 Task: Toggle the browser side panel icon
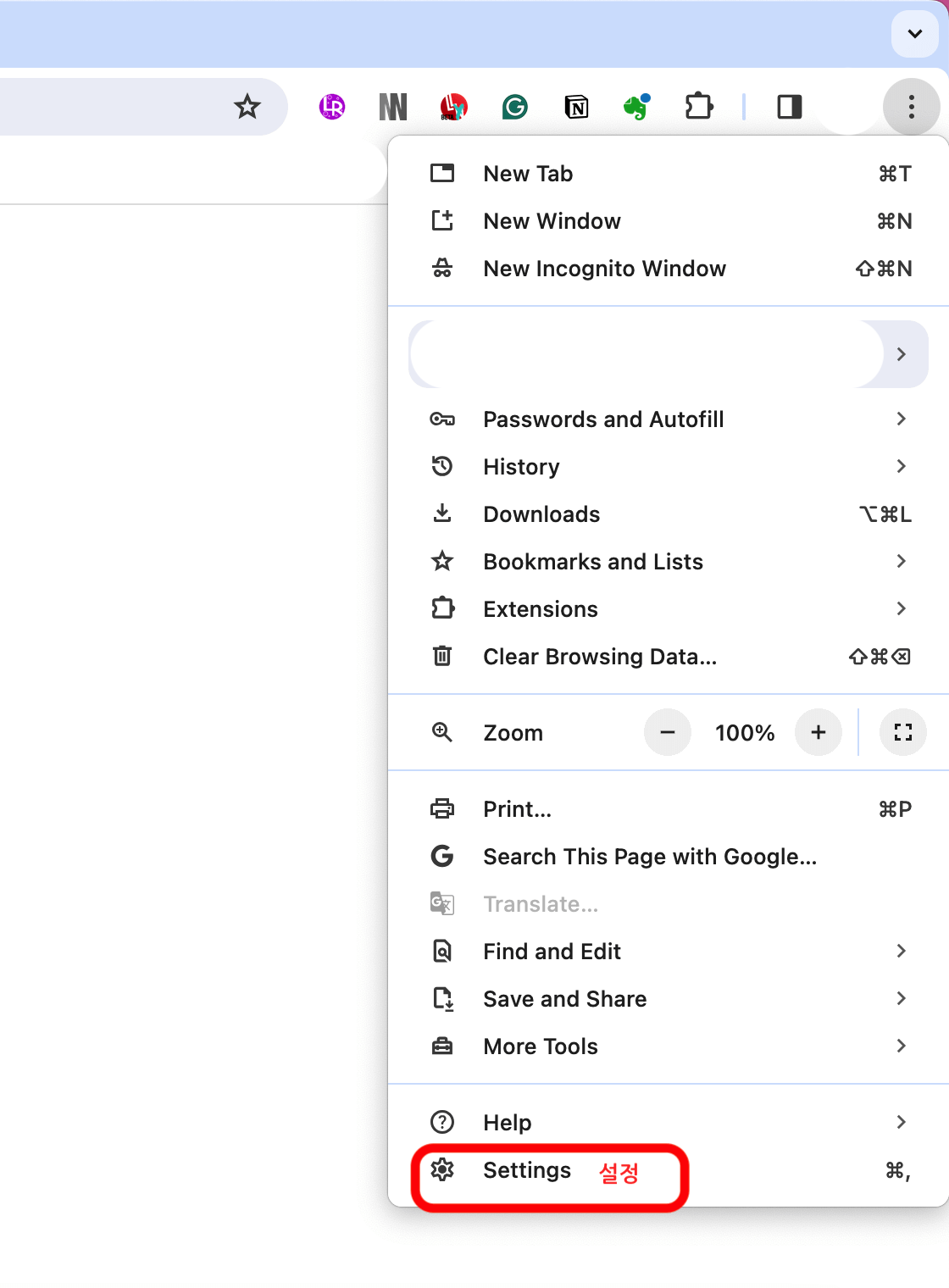[789, 107]
